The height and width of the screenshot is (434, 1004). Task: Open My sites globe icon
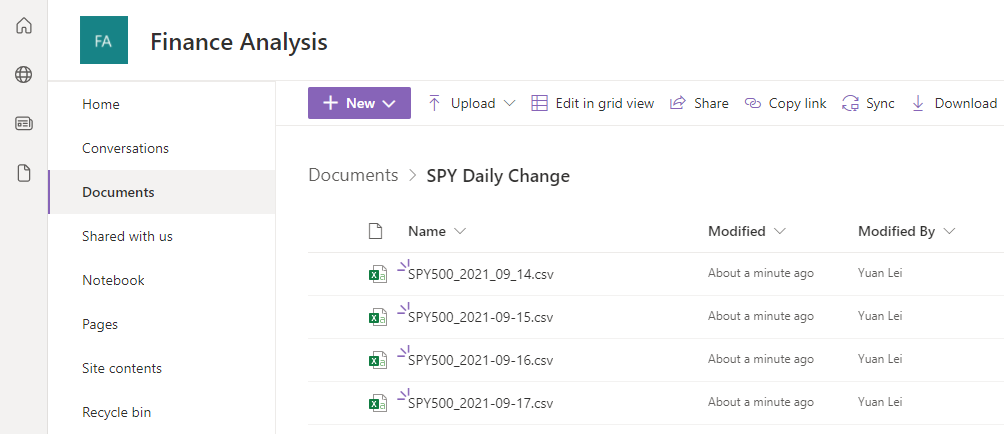(24, 74)
